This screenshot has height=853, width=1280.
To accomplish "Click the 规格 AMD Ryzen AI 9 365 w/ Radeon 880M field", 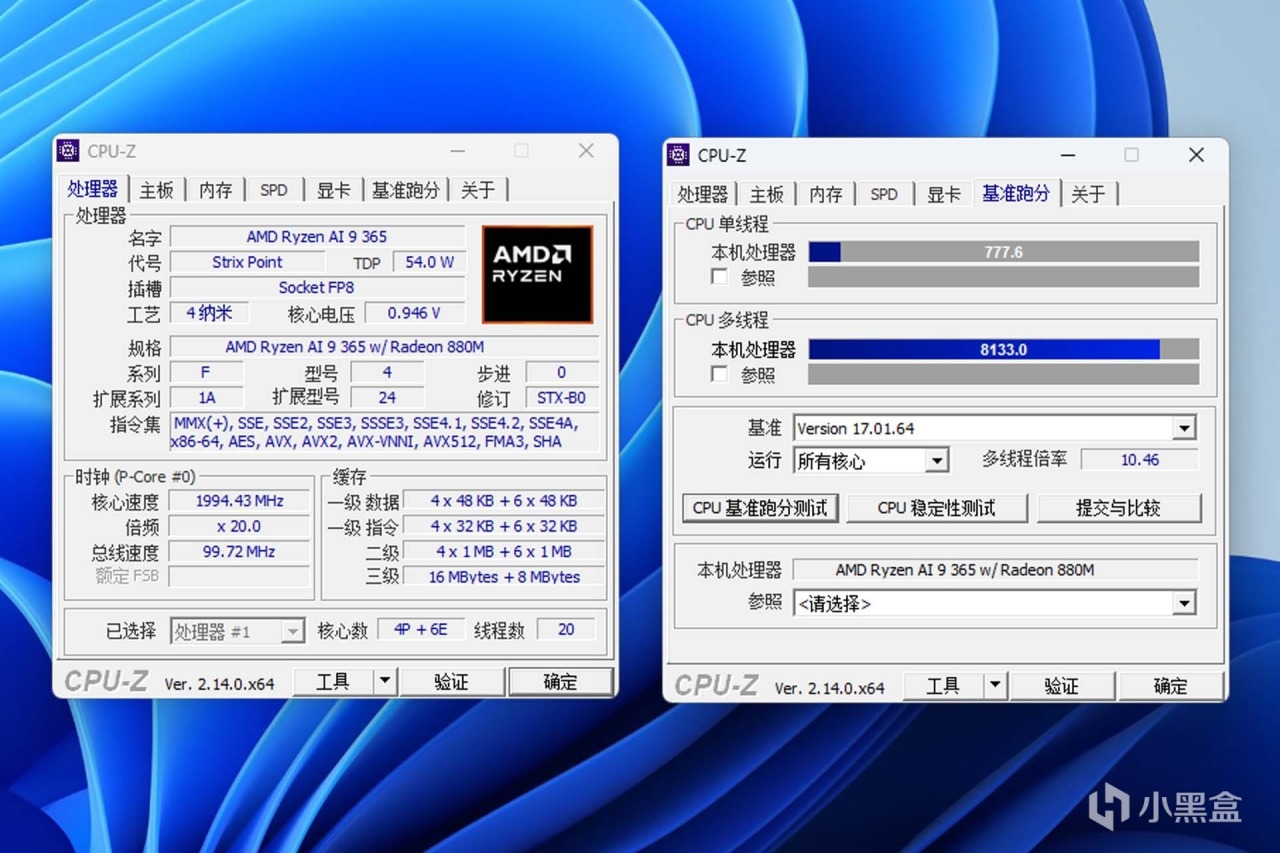I will (x=384, y=347).
